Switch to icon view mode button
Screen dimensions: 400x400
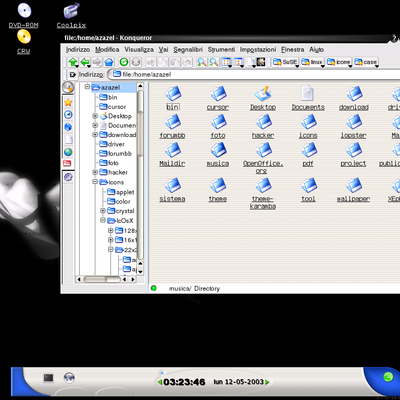[227, 62]
